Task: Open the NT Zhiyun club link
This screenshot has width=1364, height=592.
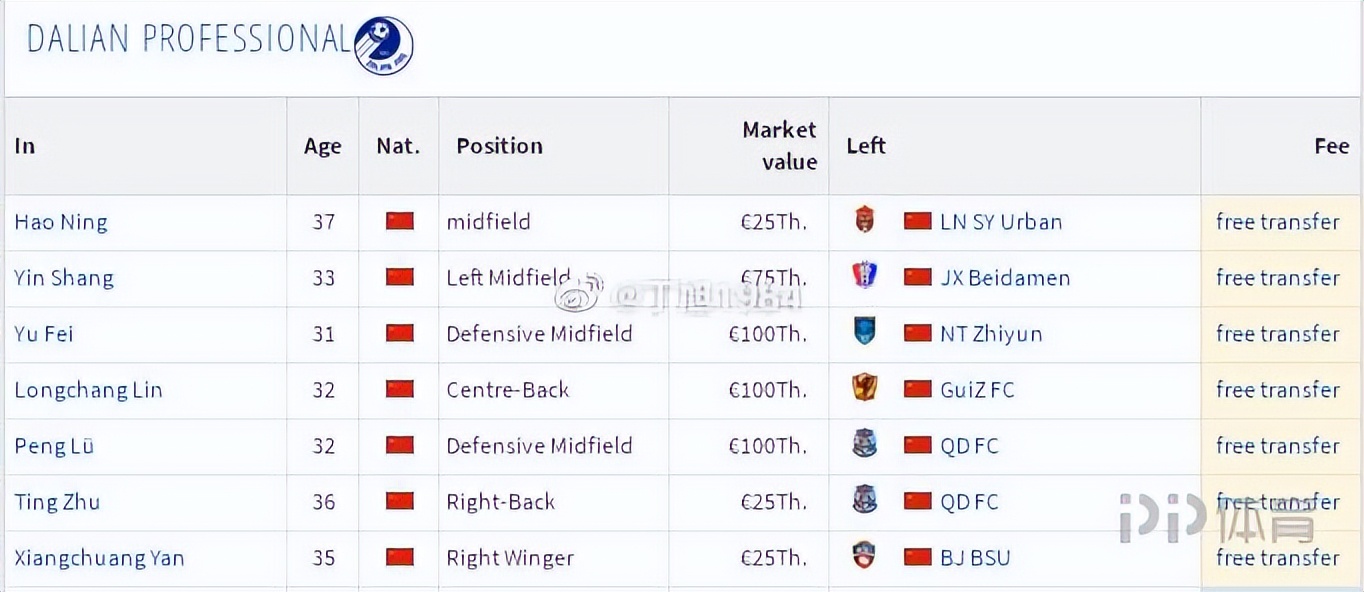Action: (991, 334)
